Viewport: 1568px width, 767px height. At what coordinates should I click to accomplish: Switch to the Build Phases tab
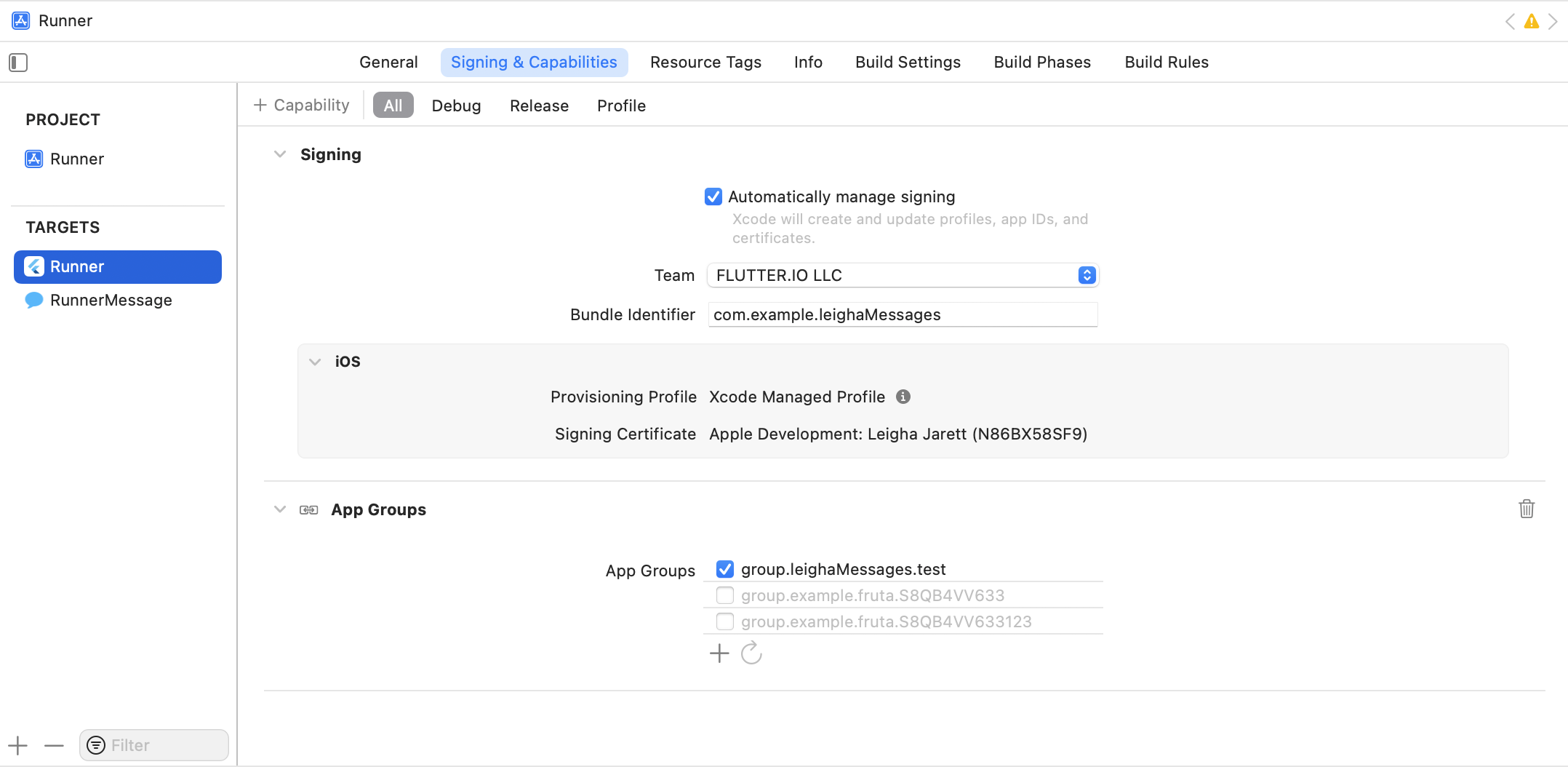coord(1041,62)
